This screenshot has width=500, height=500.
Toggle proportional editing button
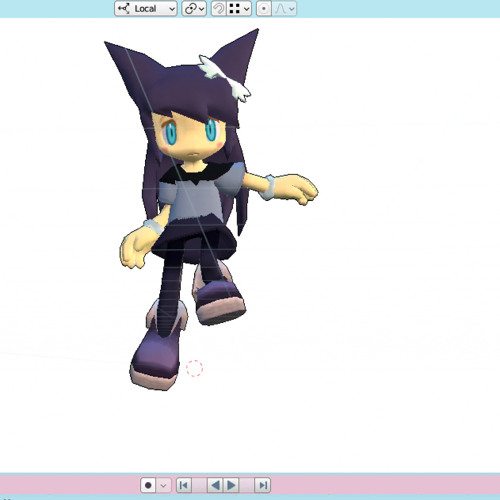pos(264,9)
